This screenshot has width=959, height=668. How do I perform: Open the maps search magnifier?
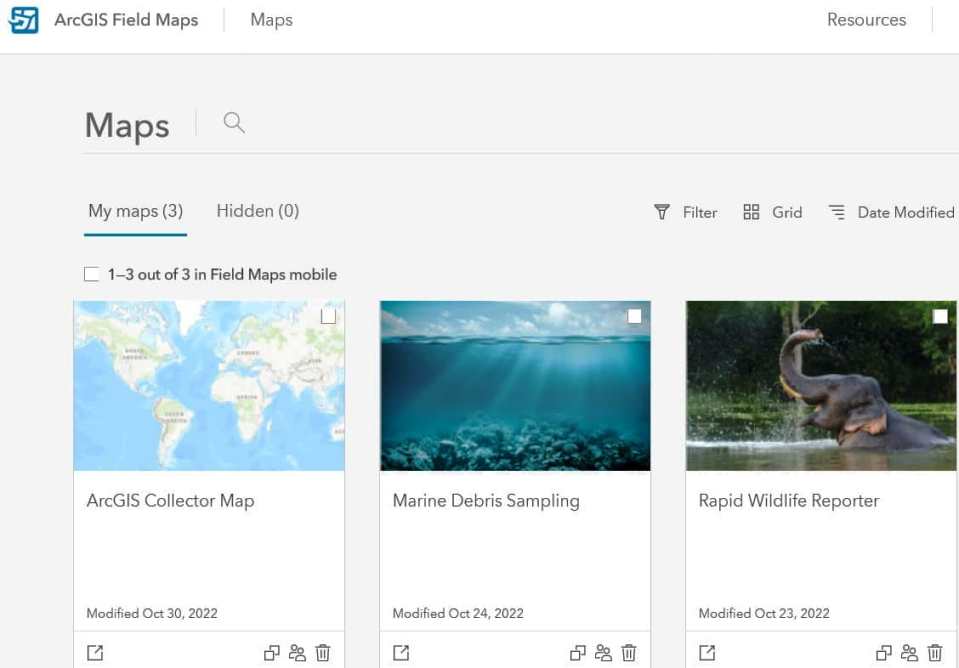(234, 123)
